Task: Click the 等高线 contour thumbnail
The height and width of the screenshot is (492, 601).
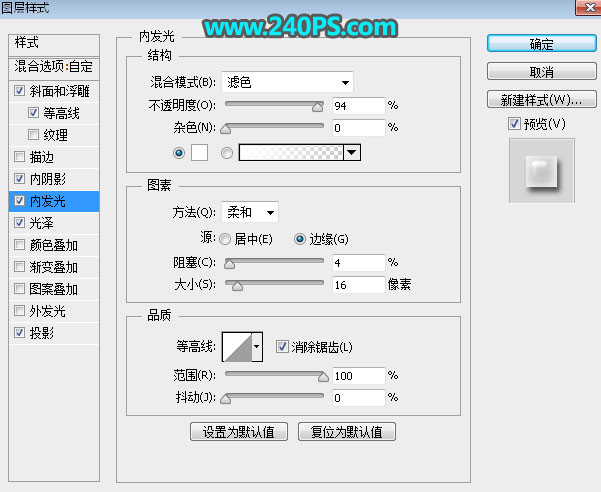Action: pos(237,347)
